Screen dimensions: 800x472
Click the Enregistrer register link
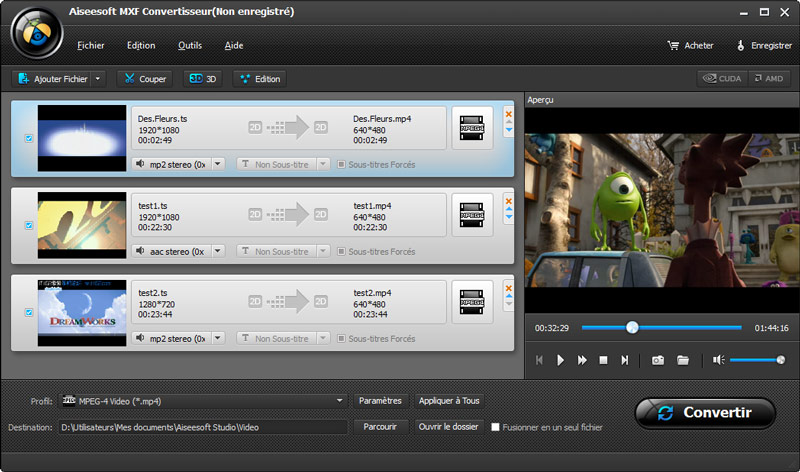(764, 45)
